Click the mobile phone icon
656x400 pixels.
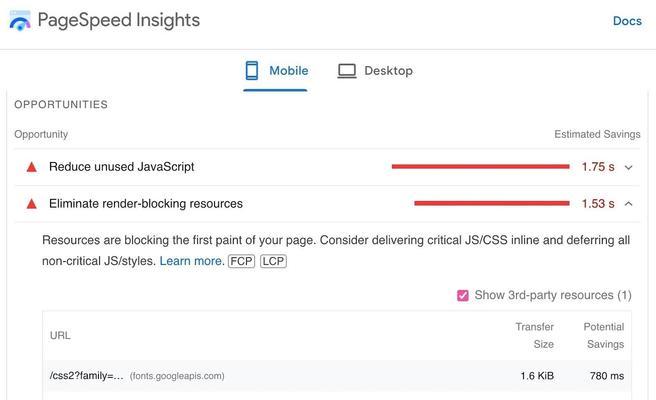(x=252, y=70)
